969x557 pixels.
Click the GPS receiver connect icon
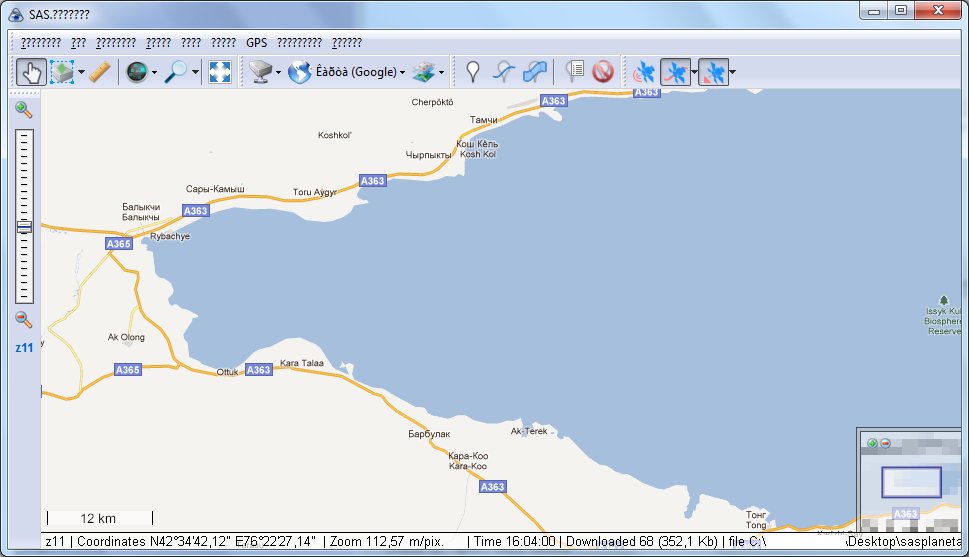(643, 72)
